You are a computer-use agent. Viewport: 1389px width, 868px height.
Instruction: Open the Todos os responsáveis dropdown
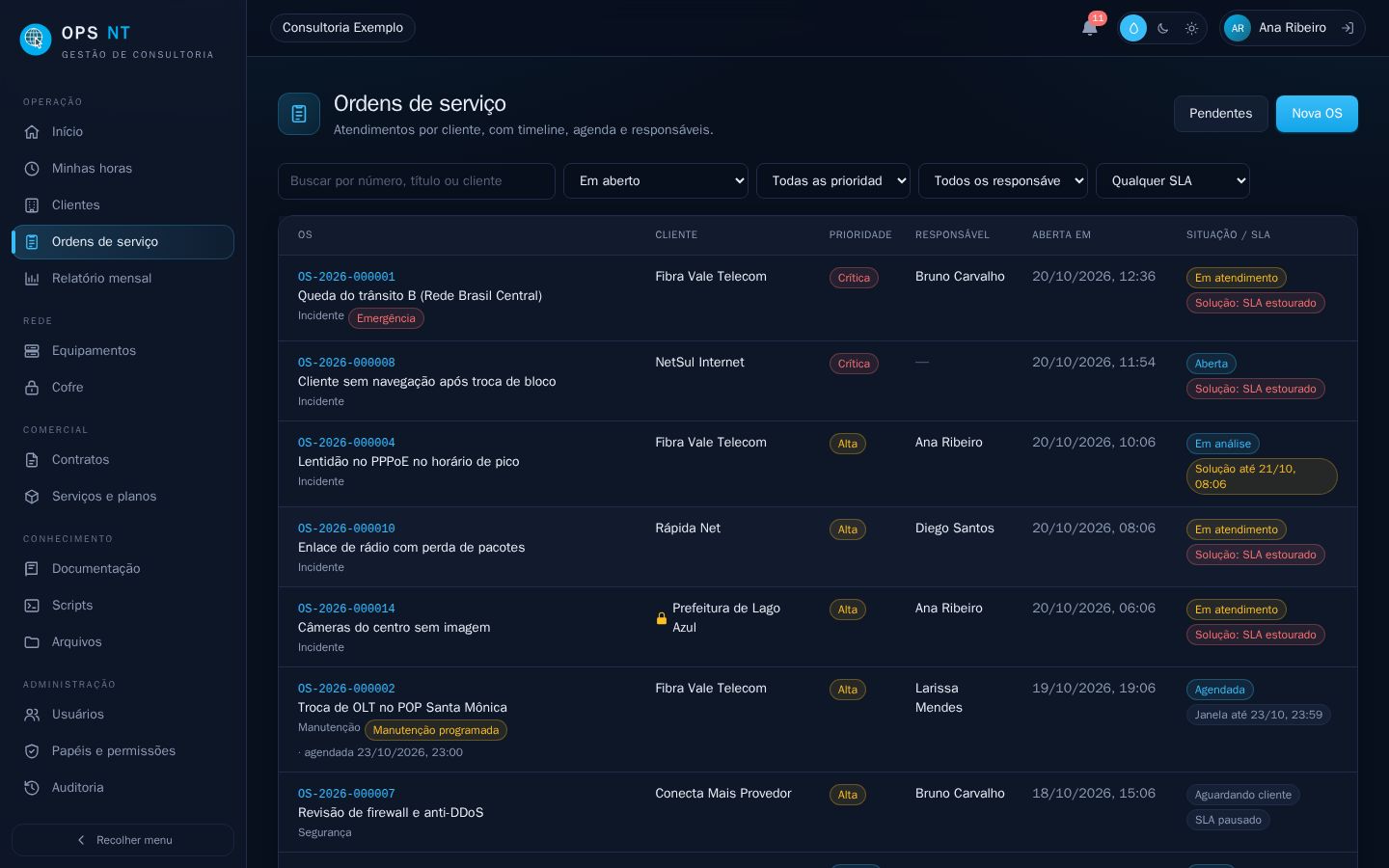(1003, 181)
